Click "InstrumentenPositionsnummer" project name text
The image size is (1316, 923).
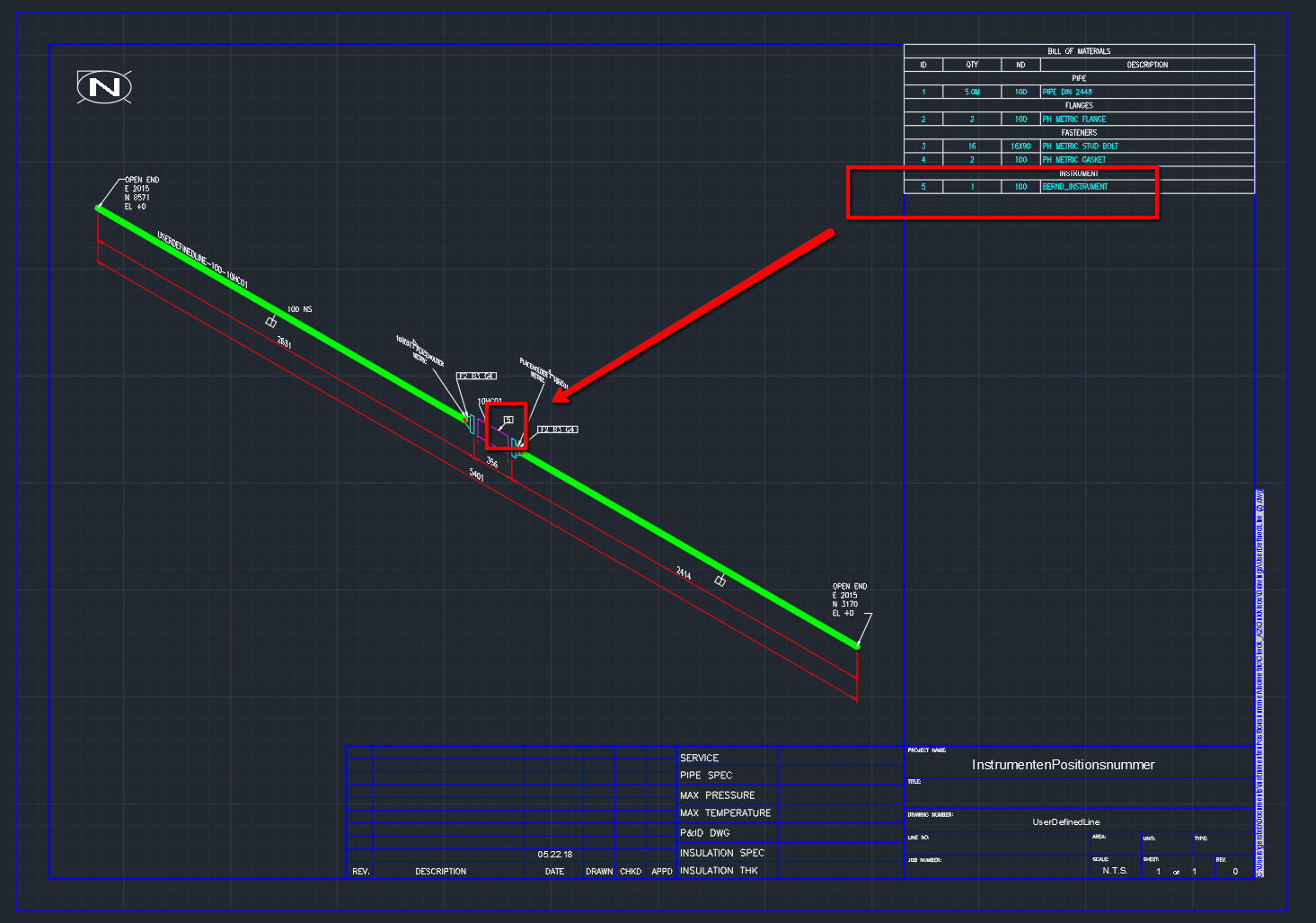click(x=1063, y=765)
